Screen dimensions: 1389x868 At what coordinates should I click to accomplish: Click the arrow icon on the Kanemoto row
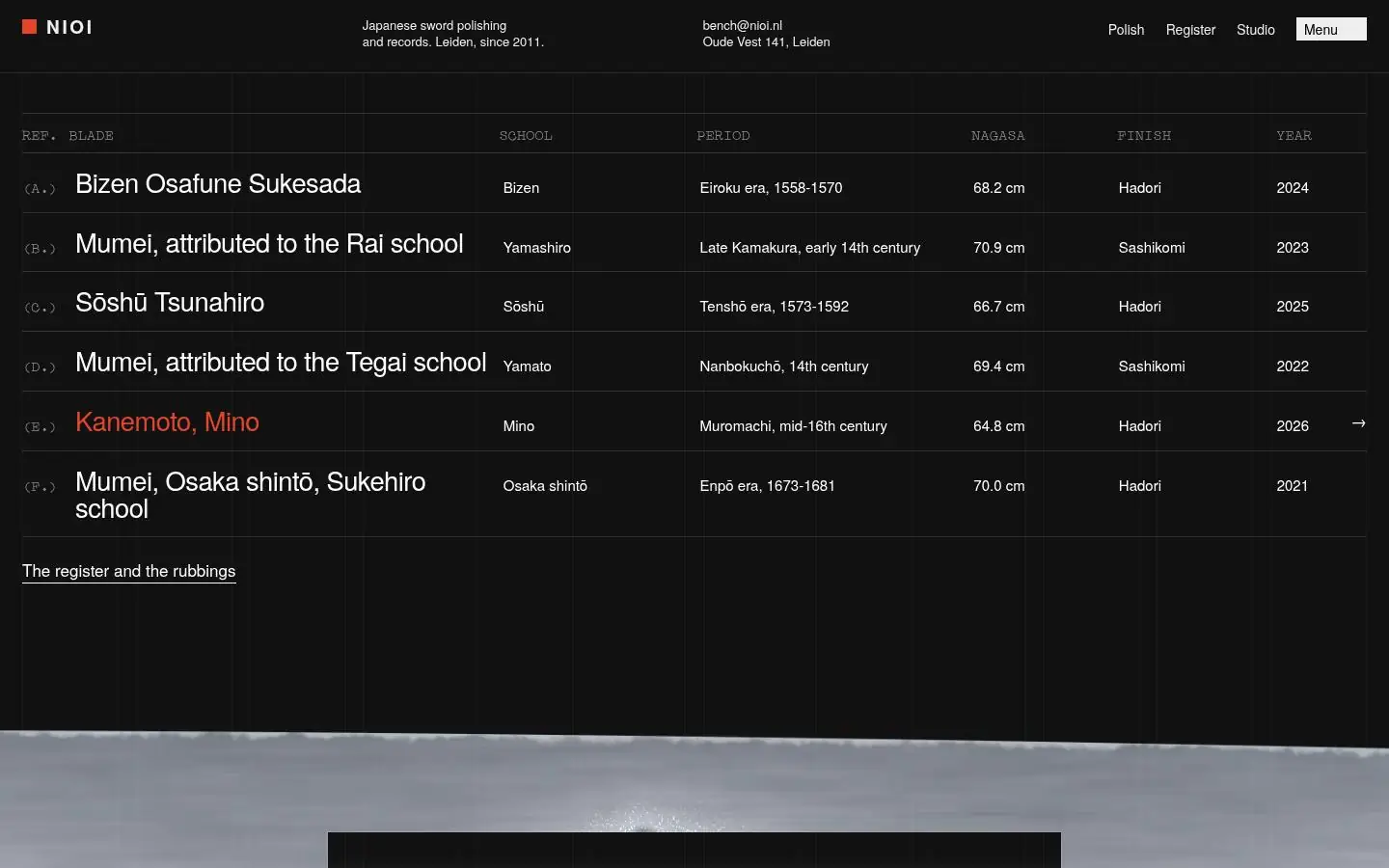tap(1358, 423)
